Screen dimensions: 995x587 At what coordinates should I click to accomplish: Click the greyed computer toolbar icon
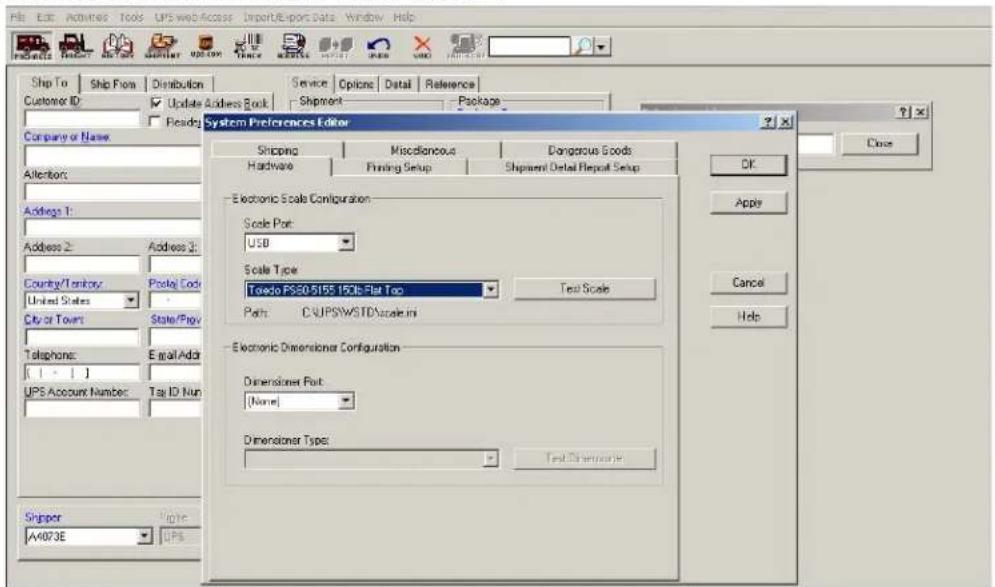pos(465,46)
